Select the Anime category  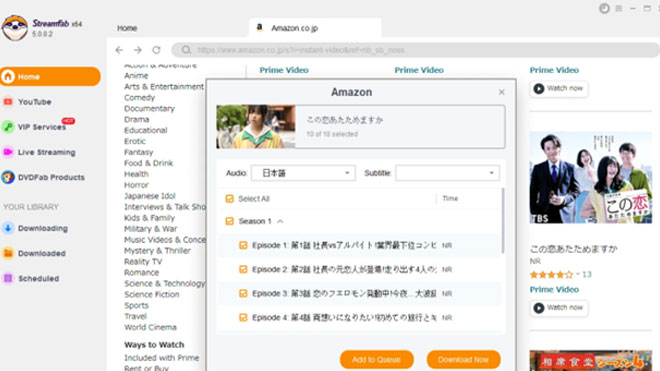point(136,76)
